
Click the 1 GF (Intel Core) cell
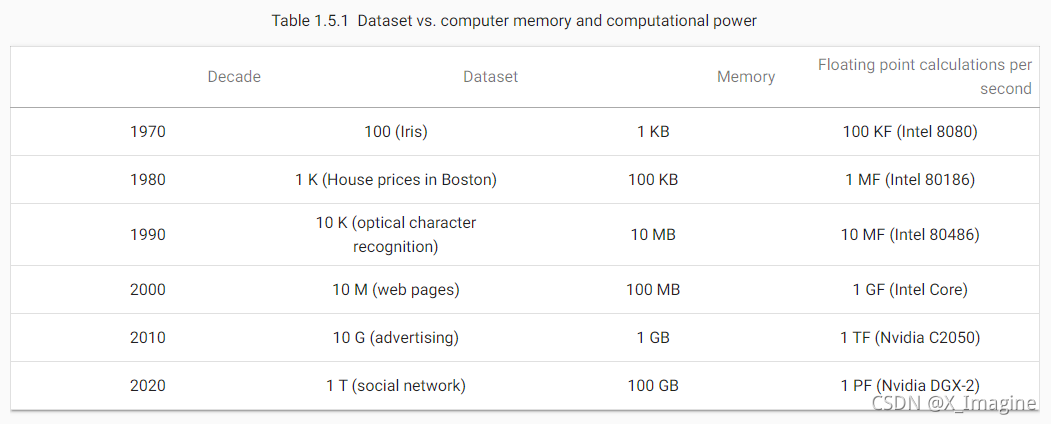point(910,290)
